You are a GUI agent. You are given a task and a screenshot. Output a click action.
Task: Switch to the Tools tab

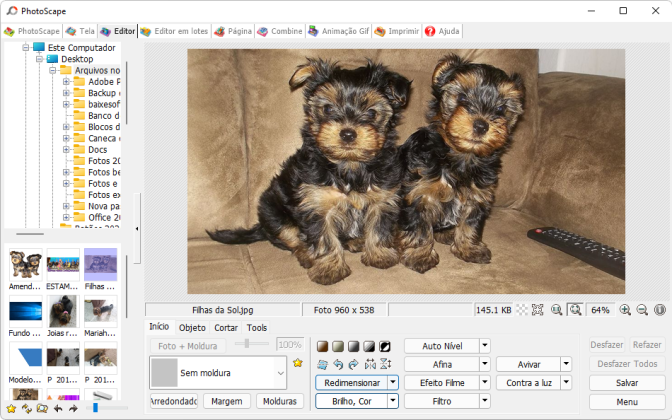(257, 327)
